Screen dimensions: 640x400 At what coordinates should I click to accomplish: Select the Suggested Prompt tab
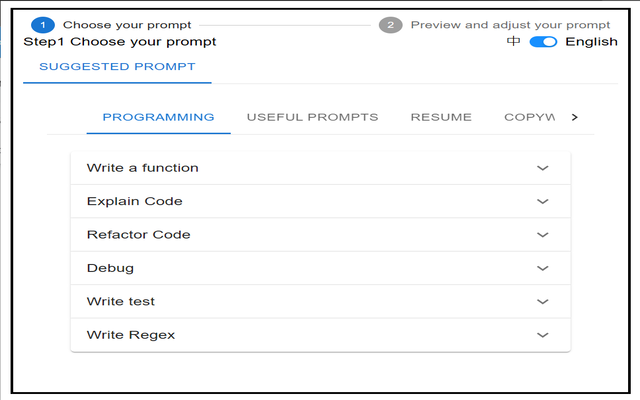pyautogui.click(x=117, y=67)
